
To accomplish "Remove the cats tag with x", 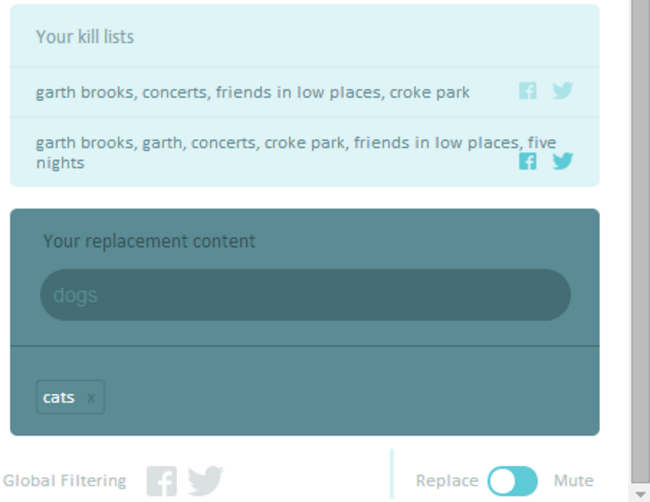I will pos(91,398).
